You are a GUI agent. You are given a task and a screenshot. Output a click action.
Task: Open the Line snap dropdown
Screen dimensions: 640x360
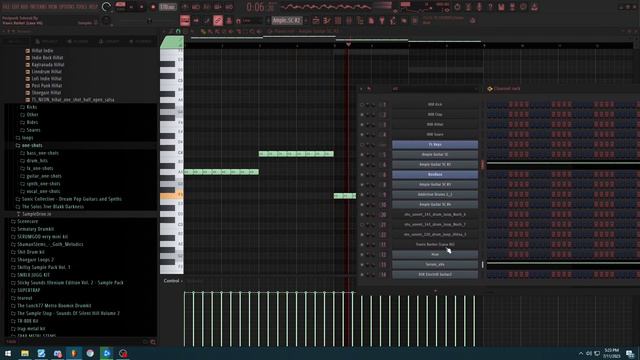pyautogui.click(x=252, y=20)
